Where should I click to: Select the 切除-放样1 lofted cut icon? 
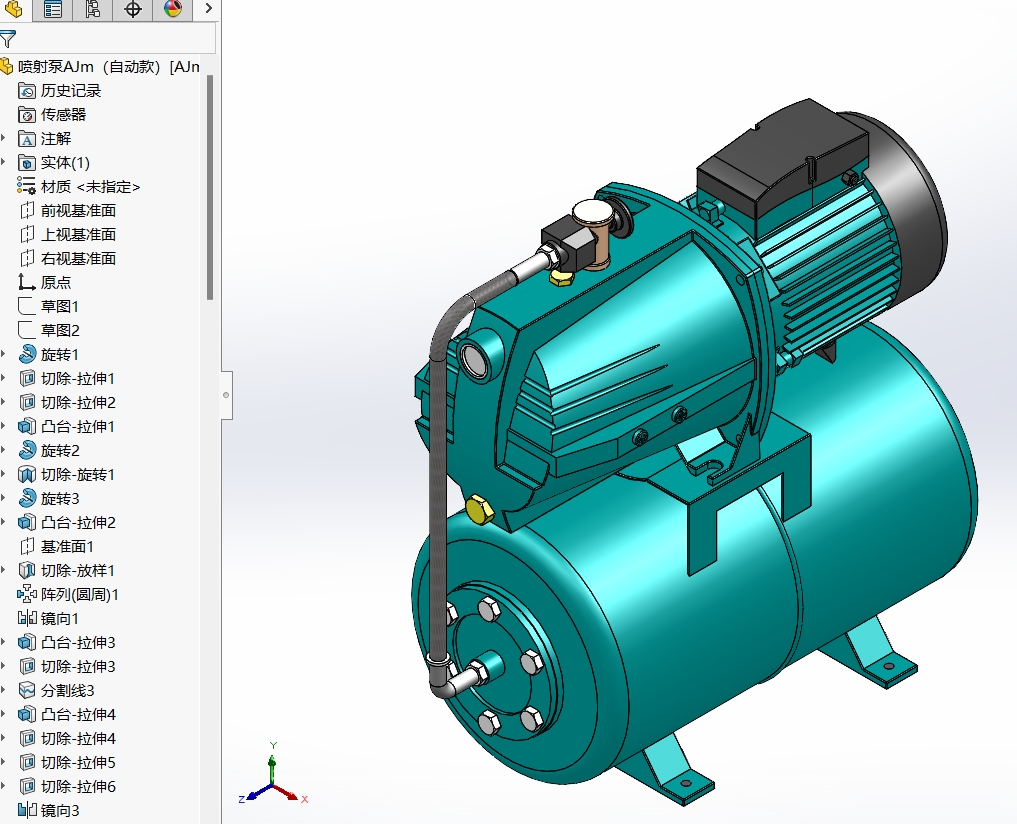point(27,570)
